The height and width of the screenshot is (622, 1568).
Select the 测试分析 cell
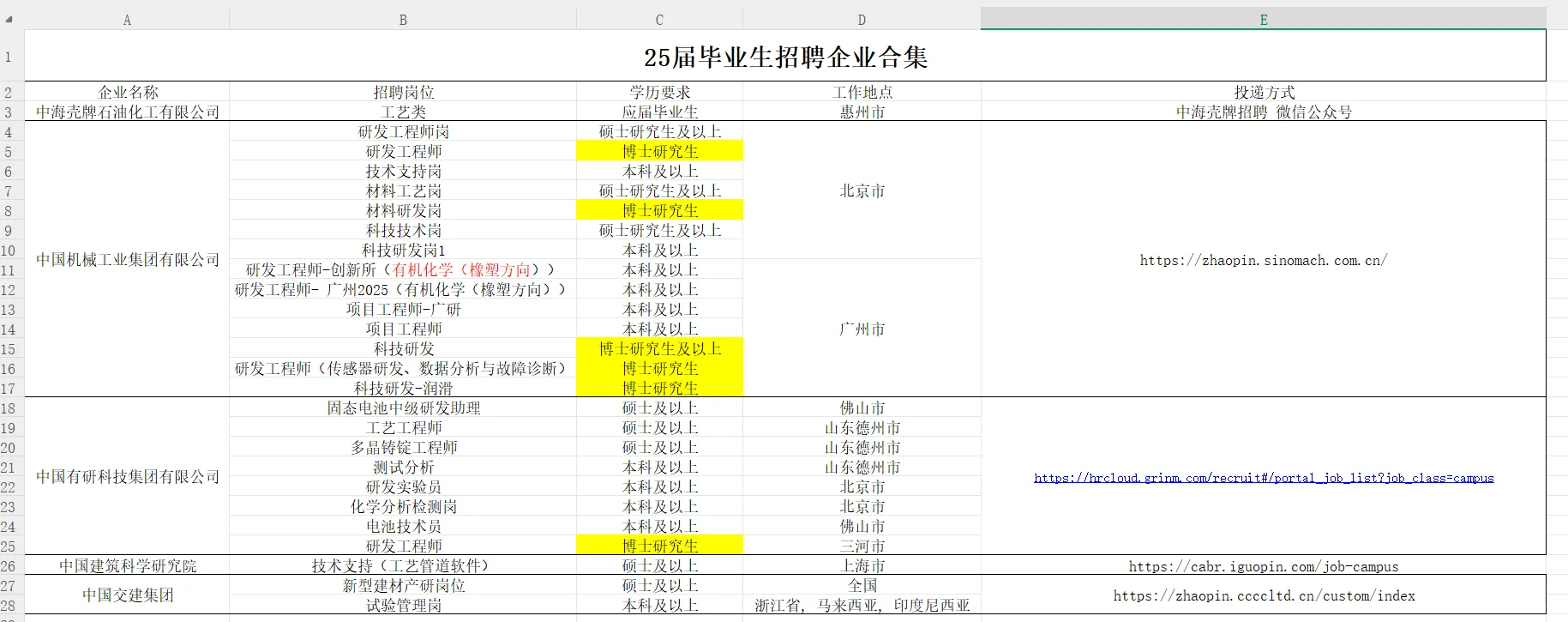(403, 467)
